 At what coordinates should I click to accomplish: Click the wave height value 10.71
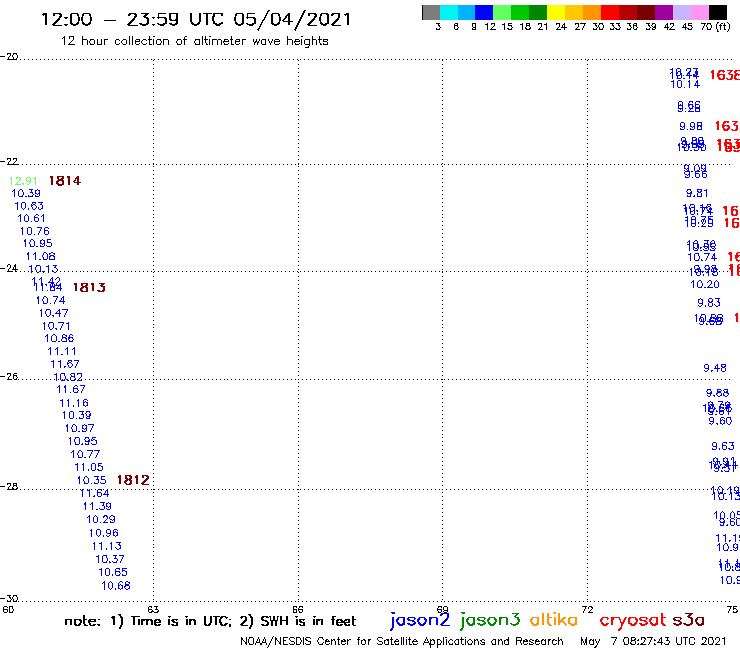(56, 326)
